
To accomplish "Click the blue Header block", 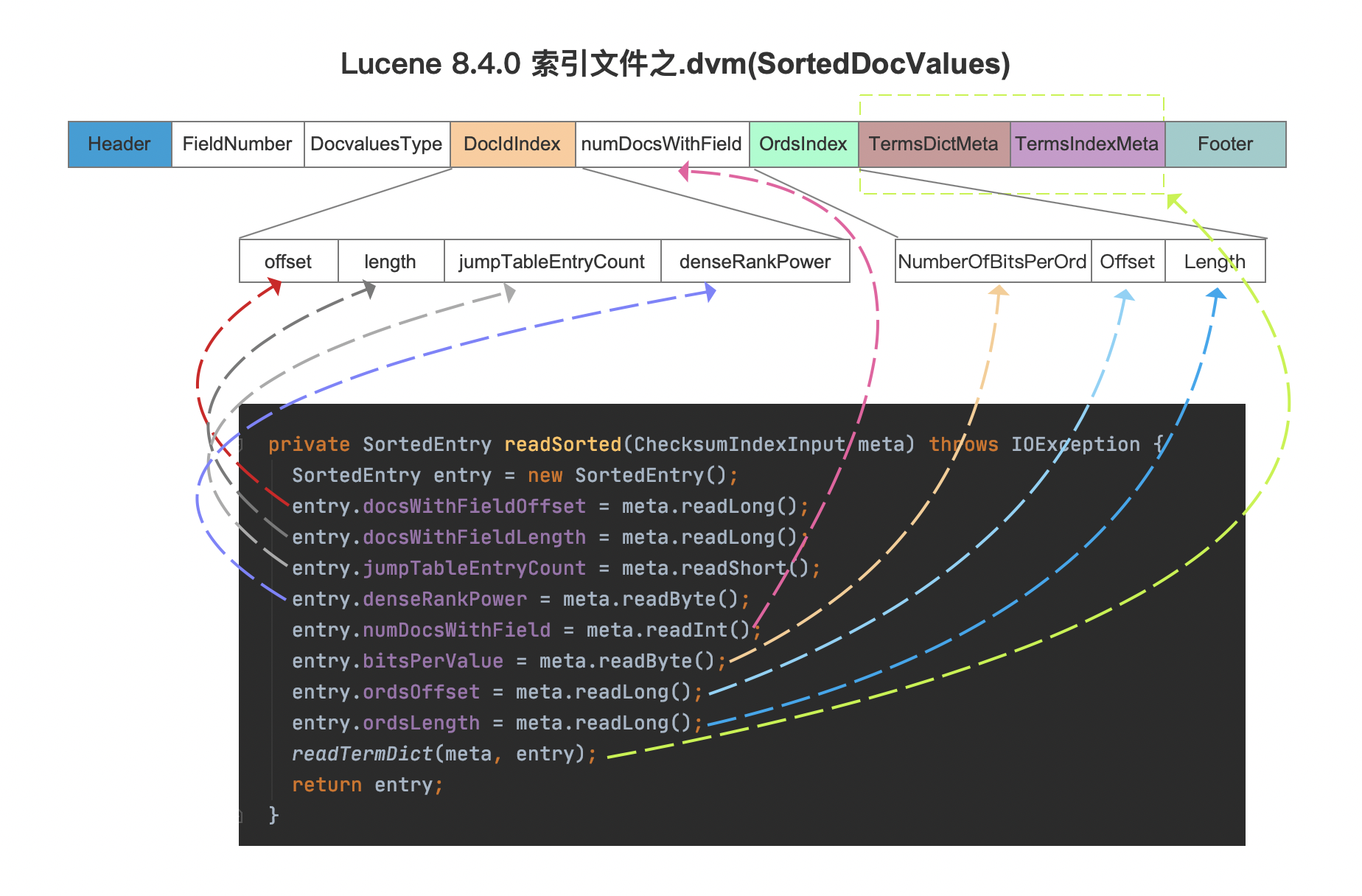I will coord(119,144).
